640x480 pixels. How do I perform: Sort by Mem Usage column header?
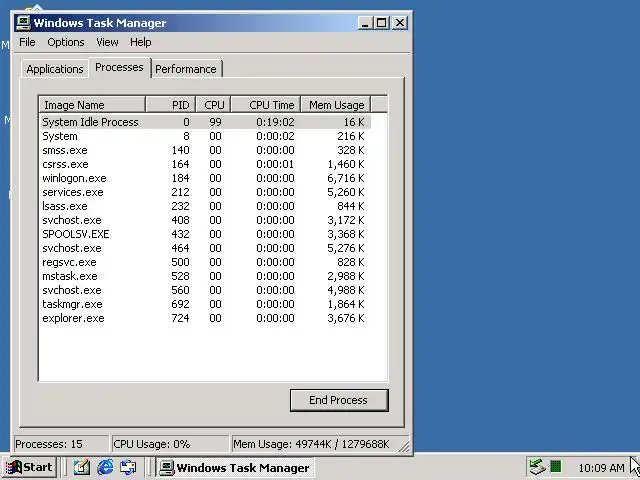coord(336,105)
